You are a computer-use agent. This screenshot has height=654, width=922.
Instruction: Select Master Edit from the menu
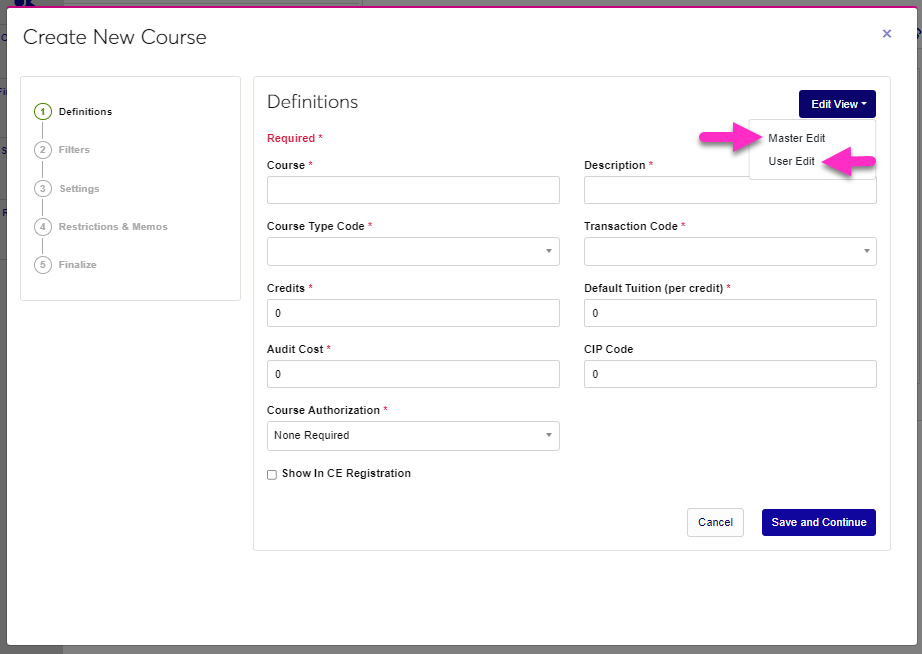coord(796,138)
